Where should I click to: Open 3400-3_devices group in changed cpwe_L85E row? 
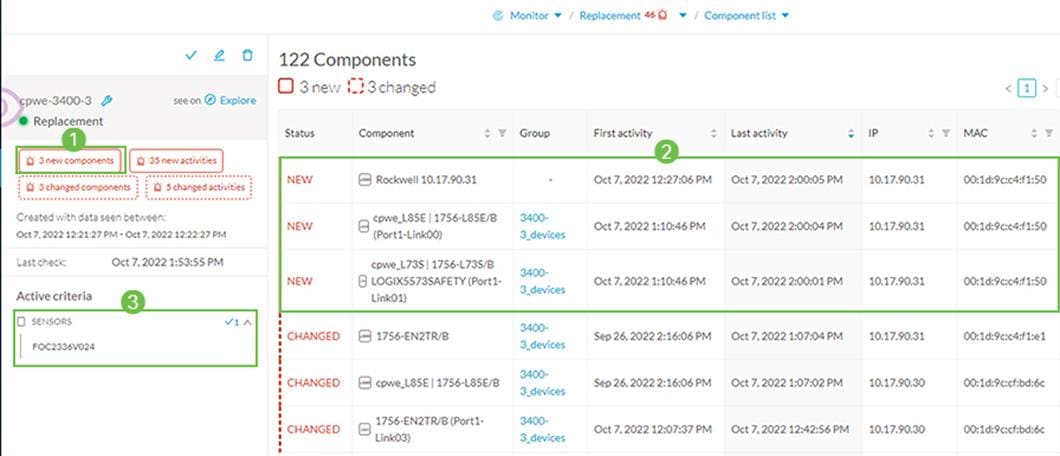542,382
